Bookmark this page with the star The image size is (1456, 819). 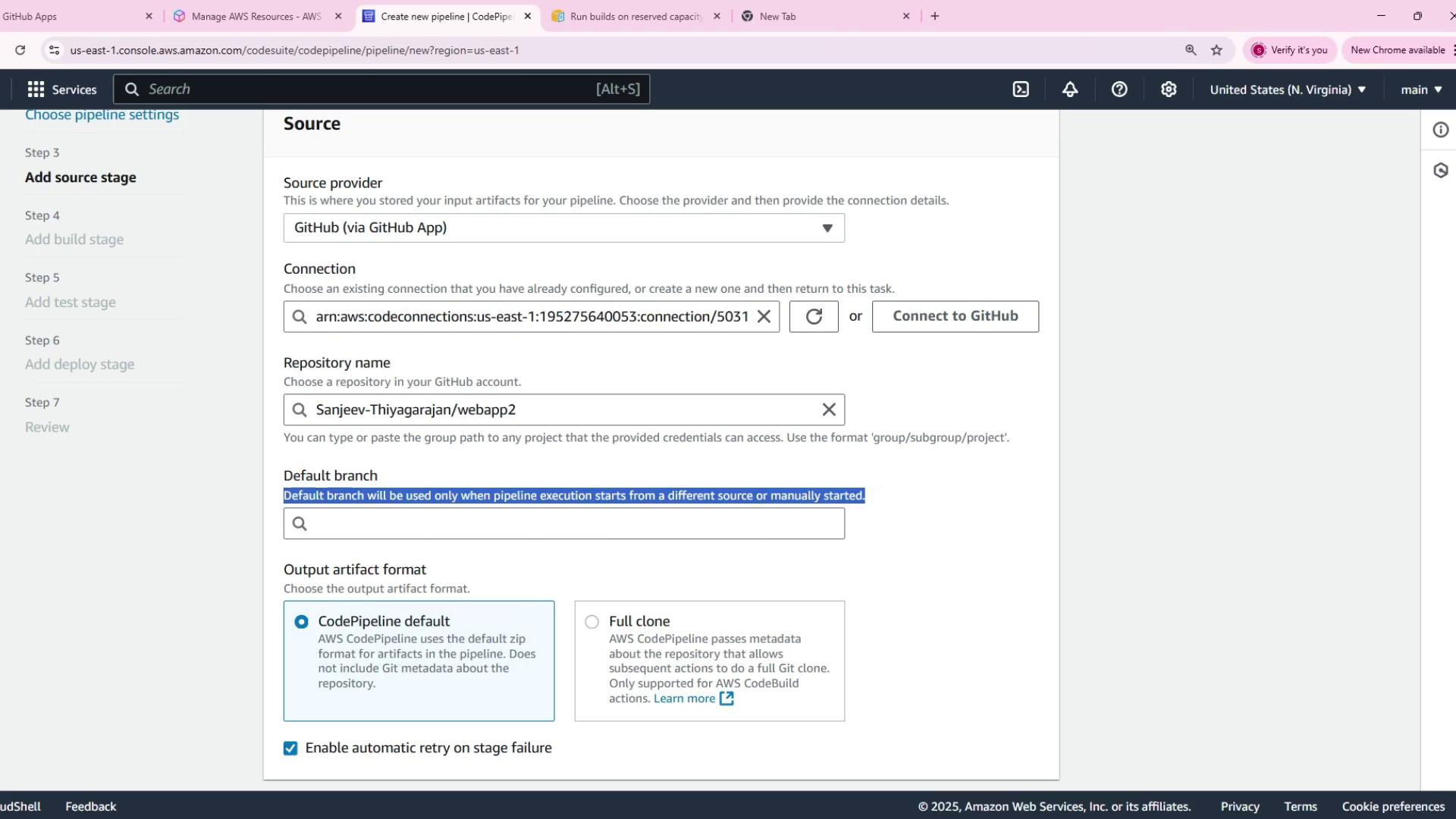1217,50
